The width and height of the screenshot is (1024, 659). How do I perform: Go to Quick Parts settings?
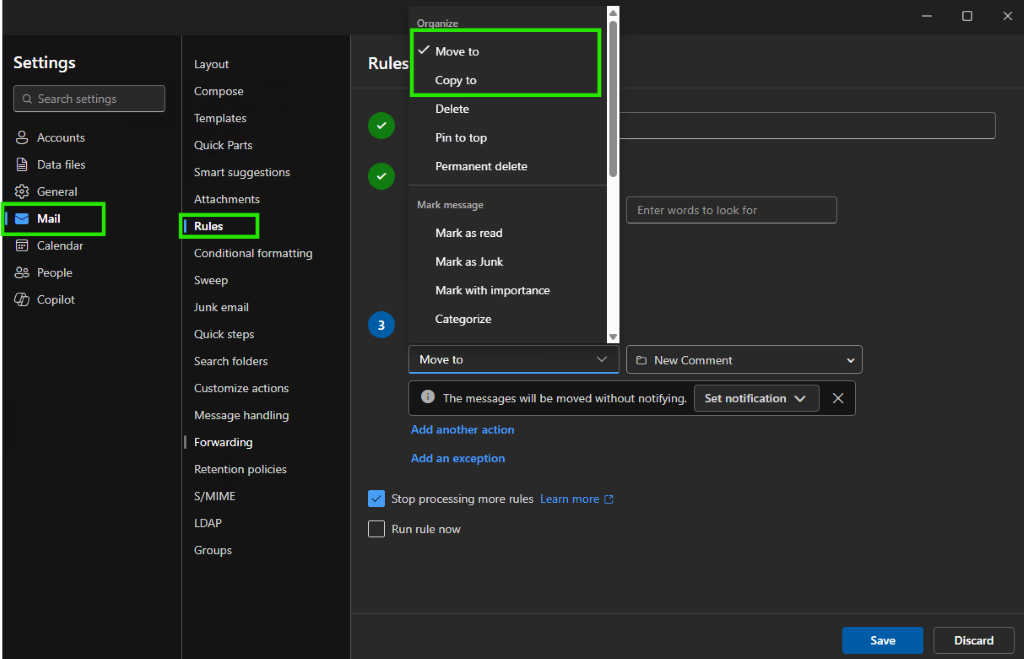coord(223,145)
